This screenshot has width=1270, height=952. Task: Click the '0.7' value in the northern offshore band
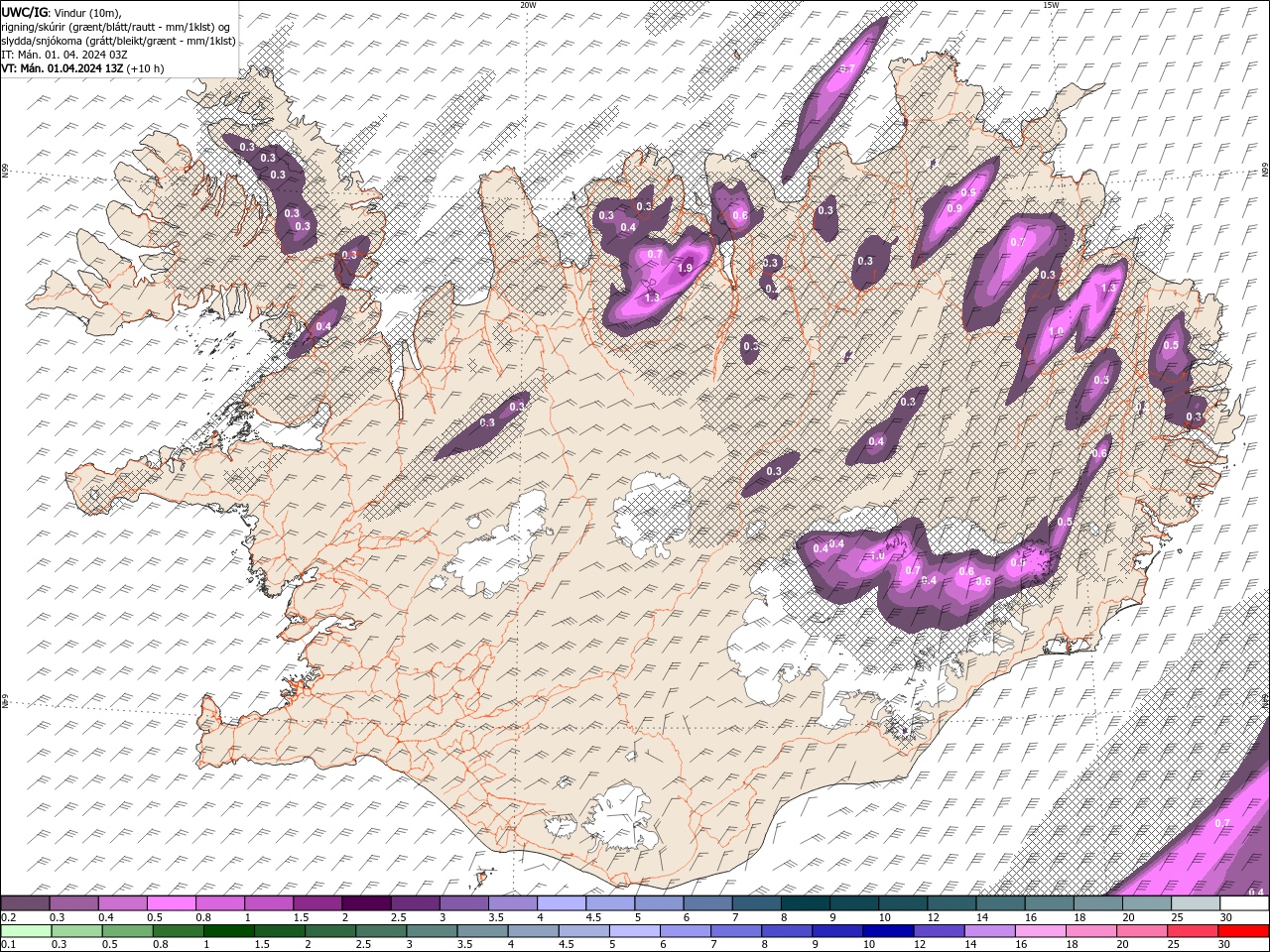tap(847, 68)
